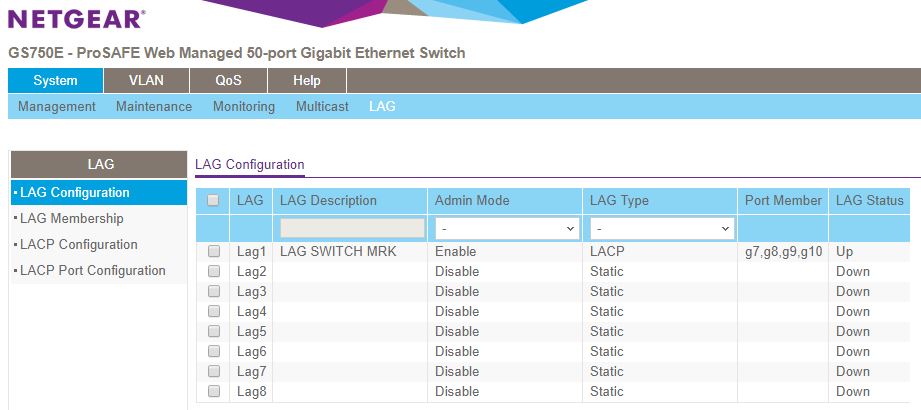The height and width of the screenshot is (410, 921).
Task: Open the Maintenance submenu
Action: 154,106
